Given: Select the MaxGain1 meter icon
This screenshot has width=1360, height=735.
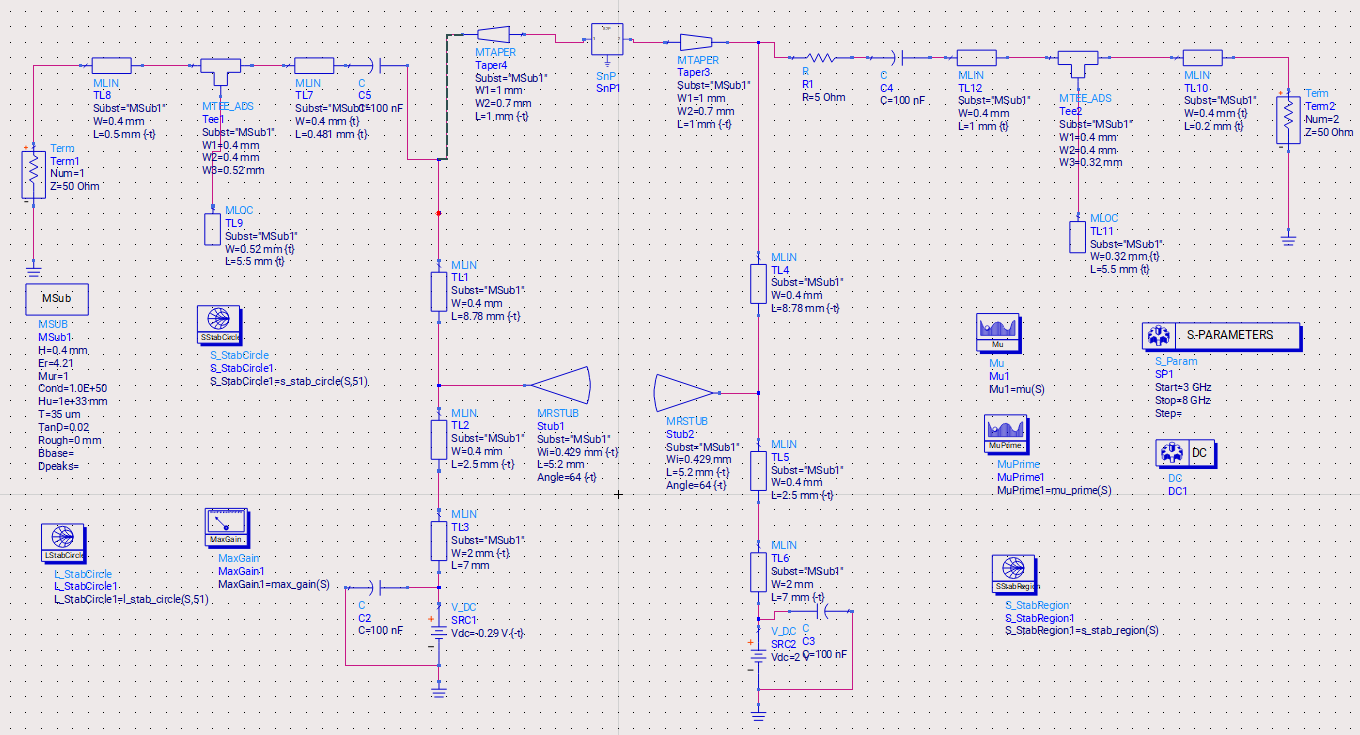Looking at the screenshot, I should coord(225,528).
